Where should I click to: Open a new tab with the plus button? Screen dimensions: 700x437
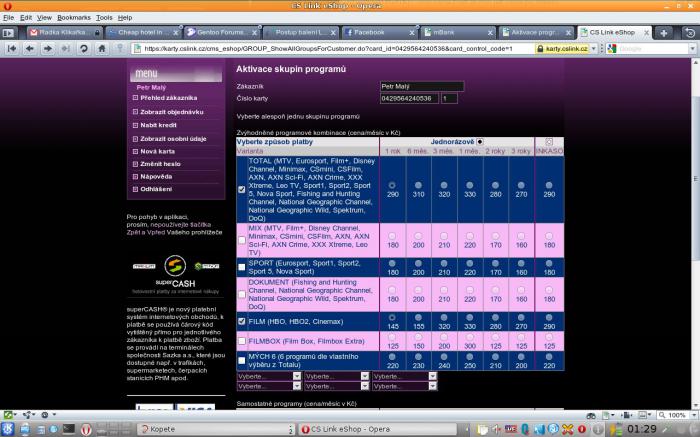[x=664, y=33]
